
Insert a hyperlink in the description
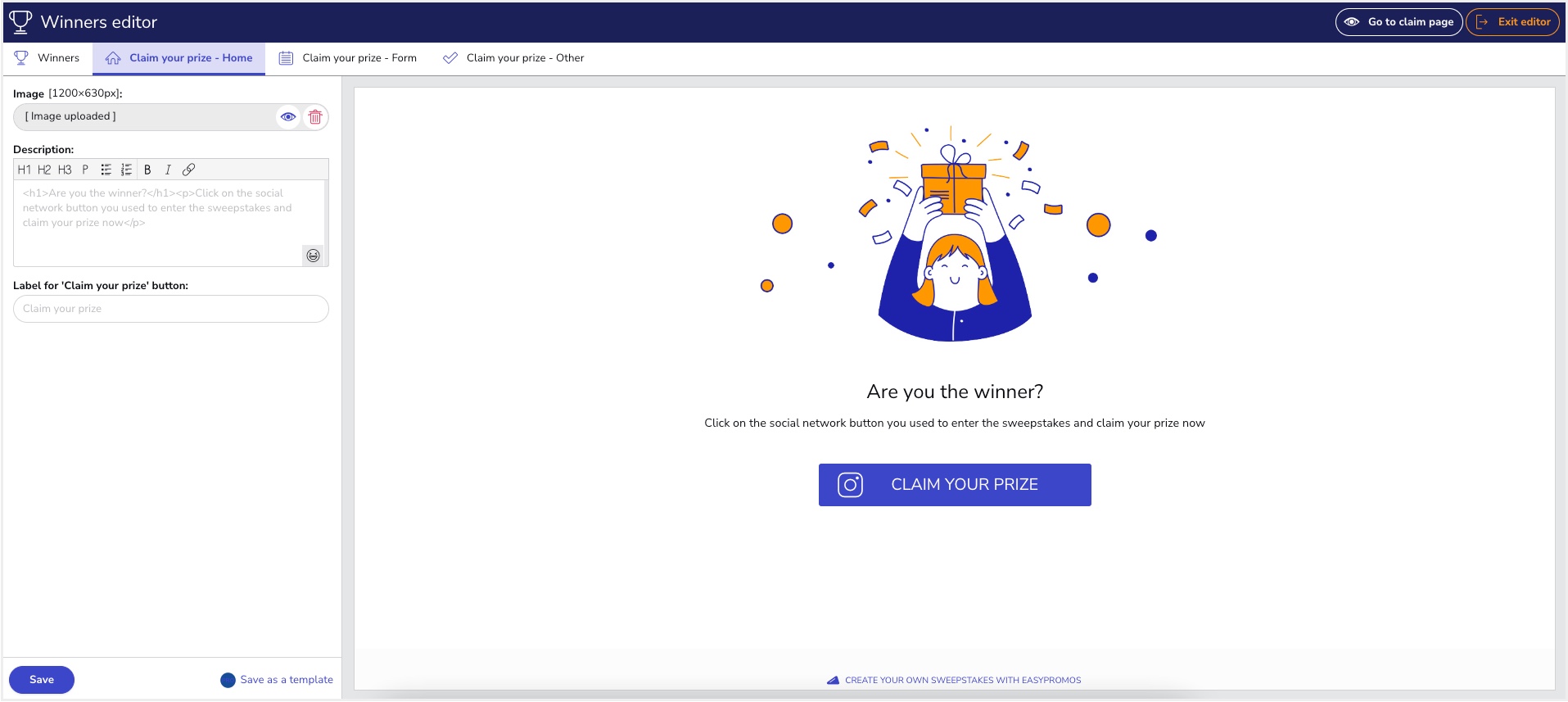tap(188, 170)
